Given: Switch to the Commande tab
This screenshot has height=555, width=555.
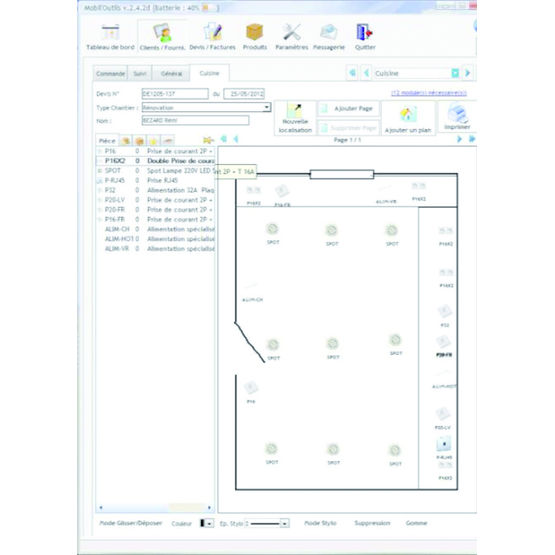Looking at the screenshot, I should (110, 73).
